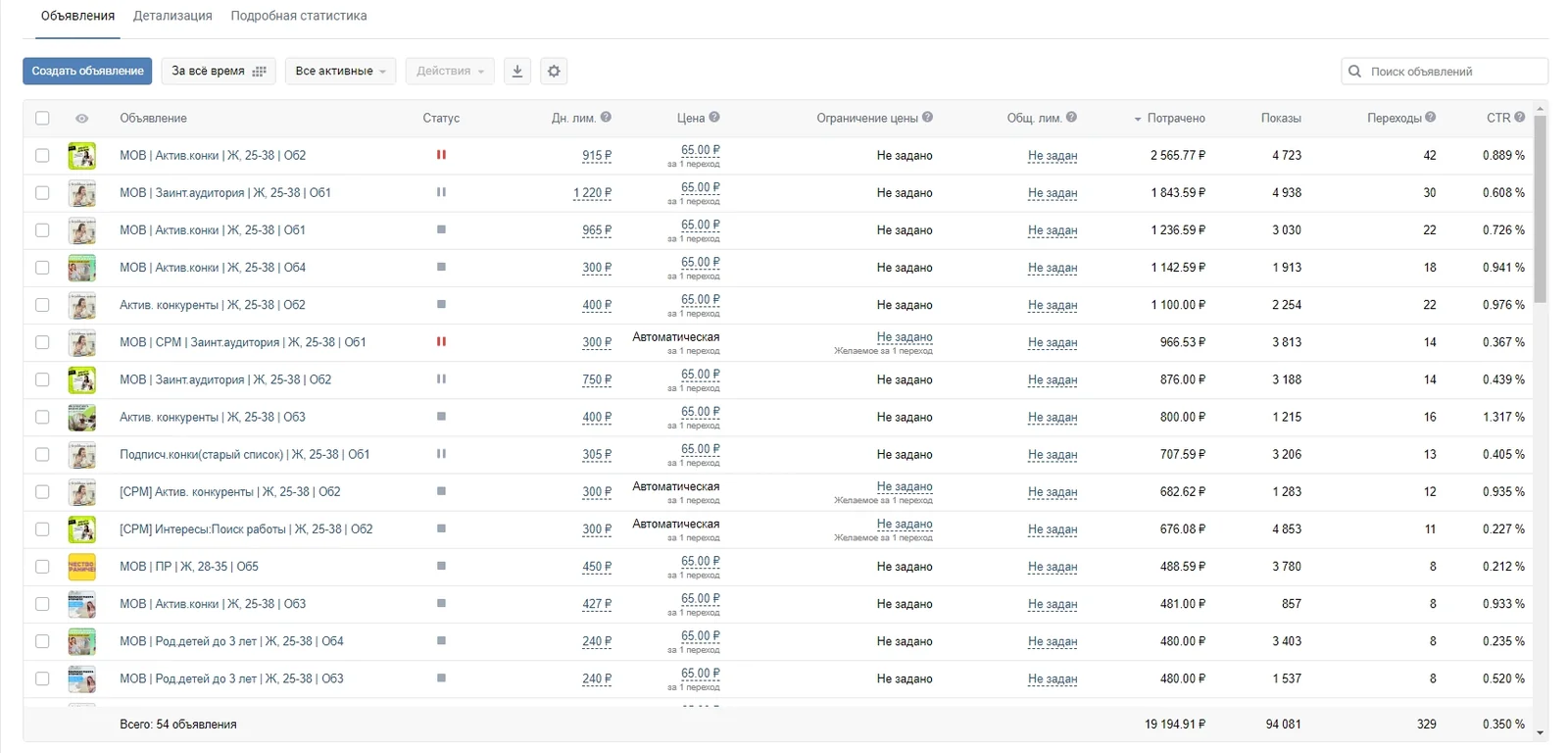
Task: Toggle the select-all checkbox in header
Action: tap(42, 119)
